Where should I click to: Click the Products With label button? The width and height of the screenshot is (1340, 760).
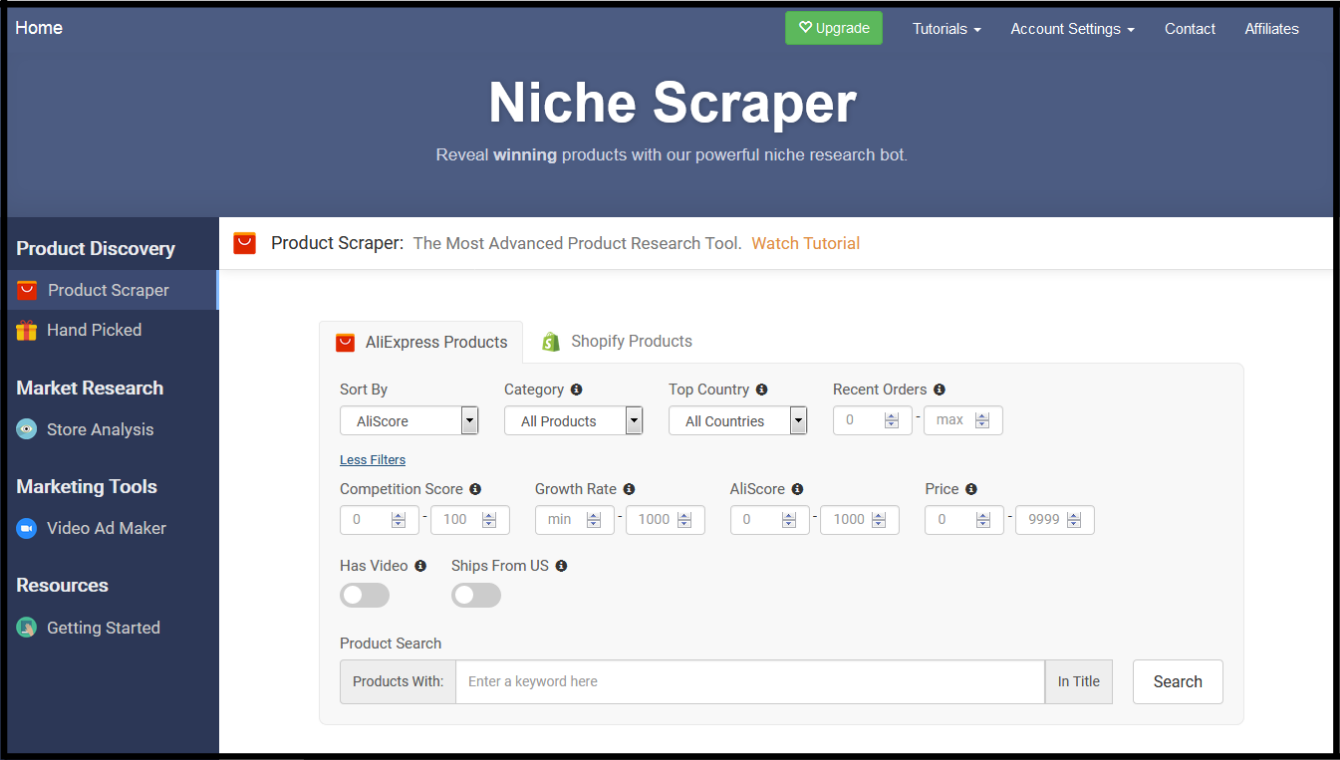(398, 682)
